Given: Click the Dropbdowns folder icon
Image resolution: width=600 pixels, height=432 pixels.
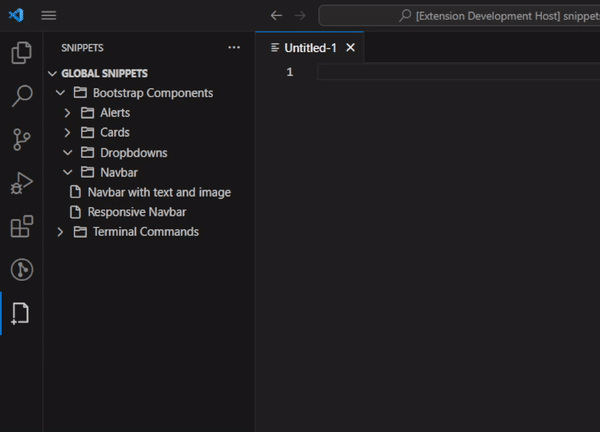Looking at the screenshot, I should point(87,152).
